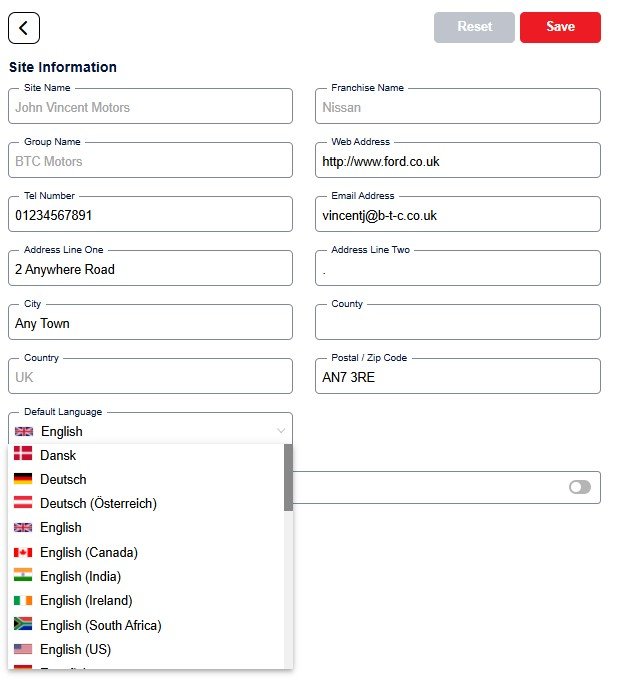This screenshot has height=694, width=622.
Task: Click the Austrian flag icon
Action: point(23,503)
